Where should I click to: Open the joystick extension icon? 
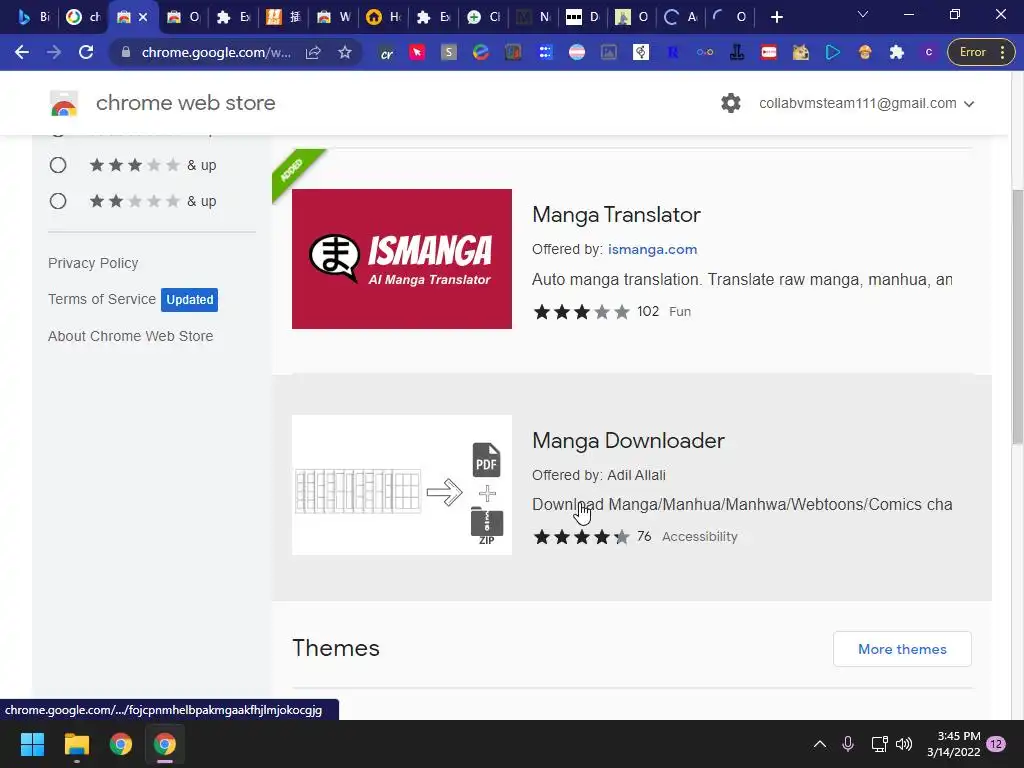[737, 52]
